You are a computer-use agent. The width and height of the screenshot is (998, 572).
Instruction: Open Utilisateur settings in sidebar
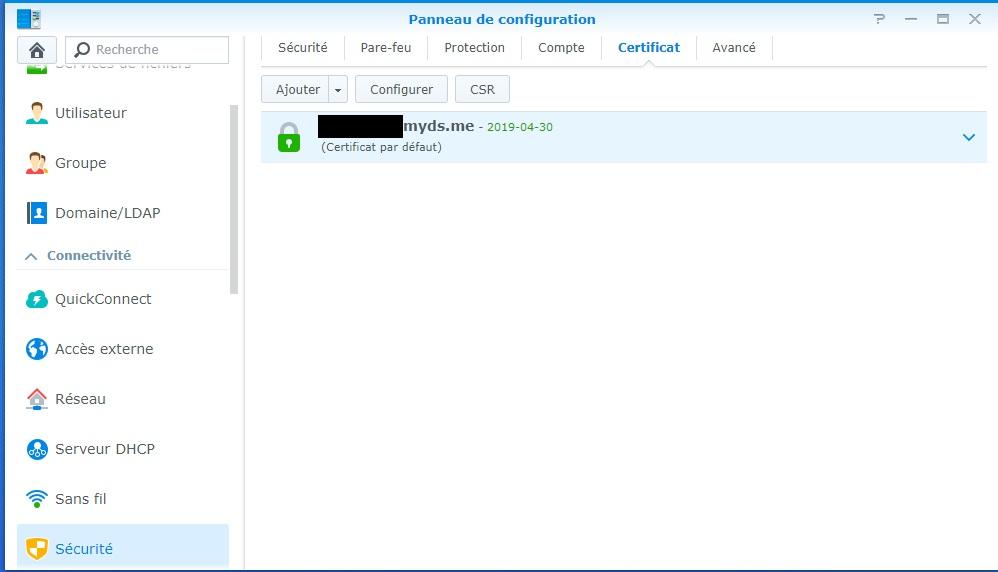click(x=123, y=113)
